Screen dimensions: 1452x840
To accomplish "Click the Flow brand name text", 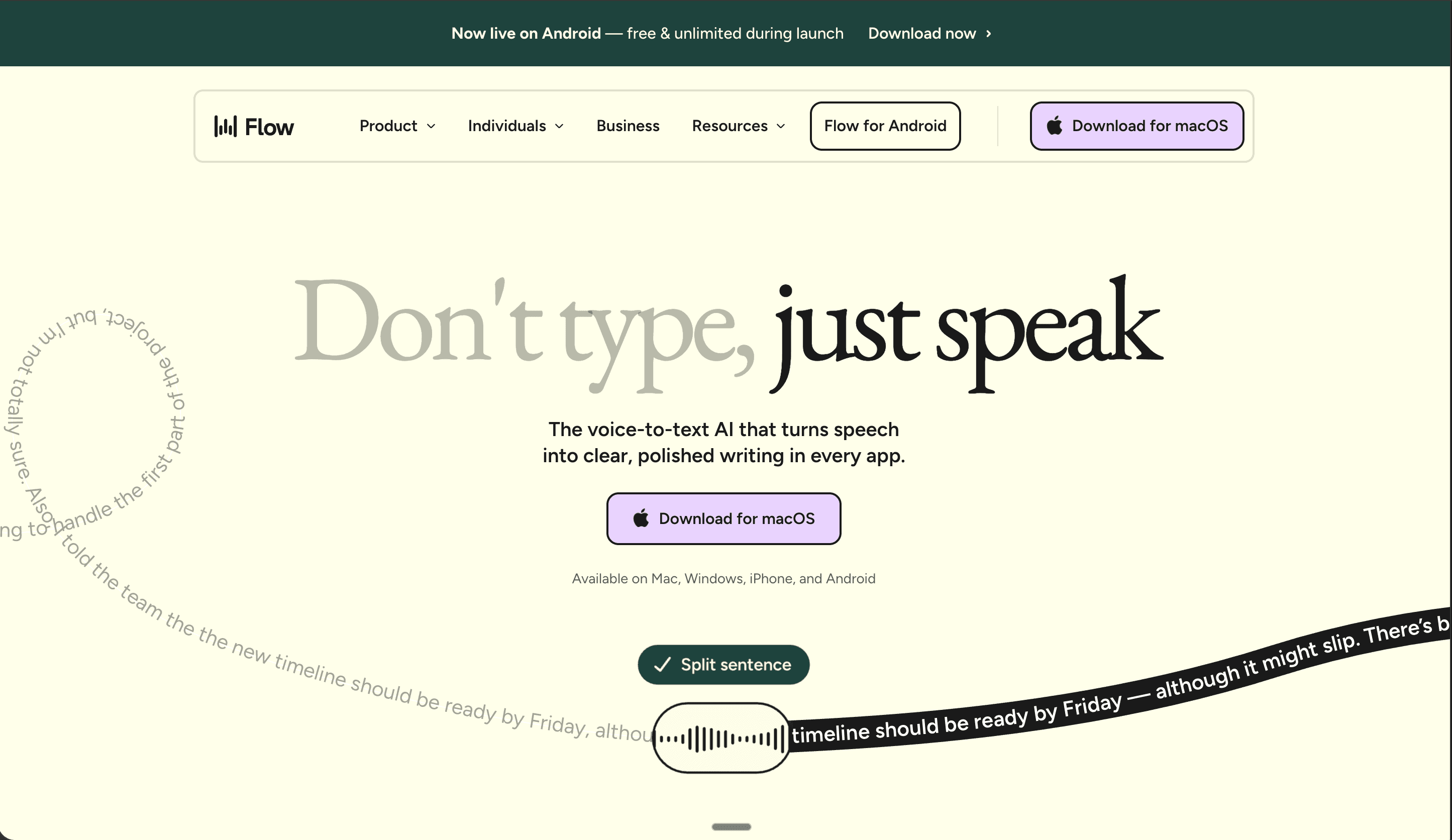I will point(269,127).
